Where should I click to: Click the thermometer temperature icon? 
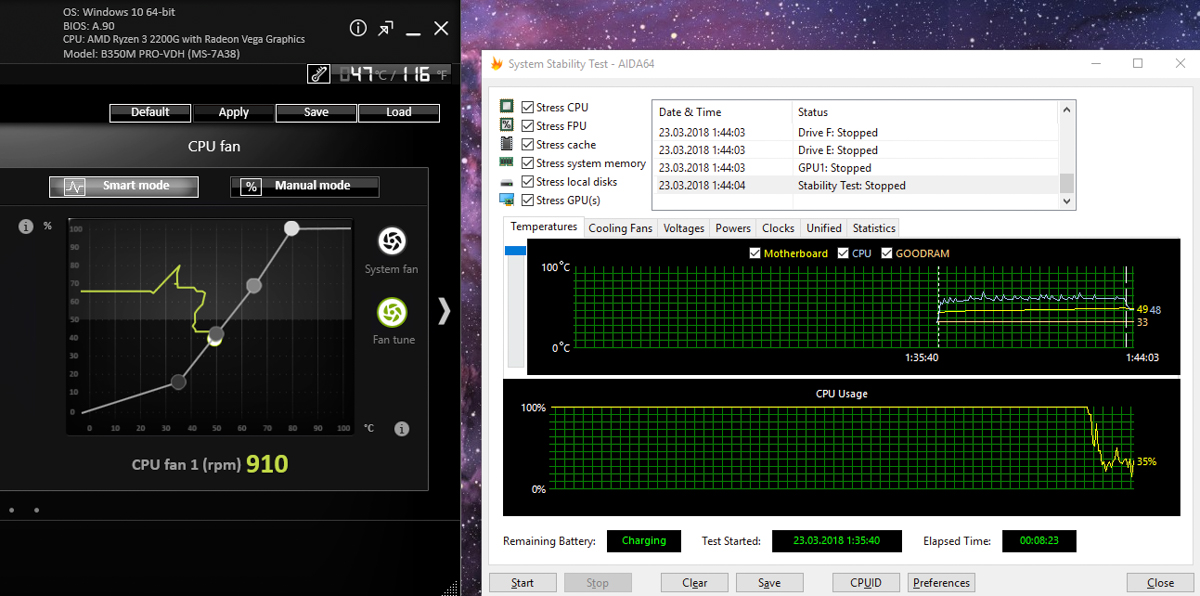(x=319, y=74)
